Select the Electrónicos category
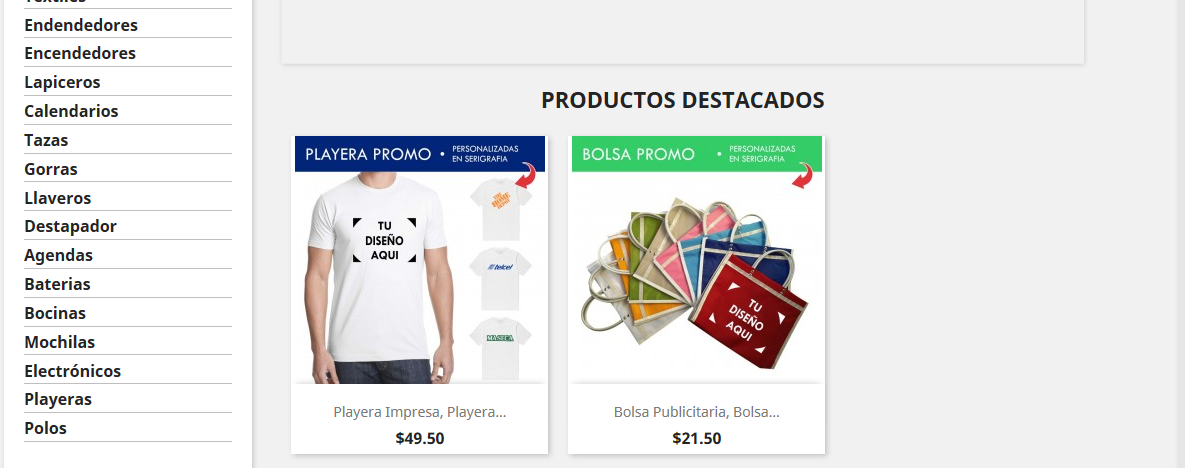The width and height of the screenshot is (1185, 468). 73,370
